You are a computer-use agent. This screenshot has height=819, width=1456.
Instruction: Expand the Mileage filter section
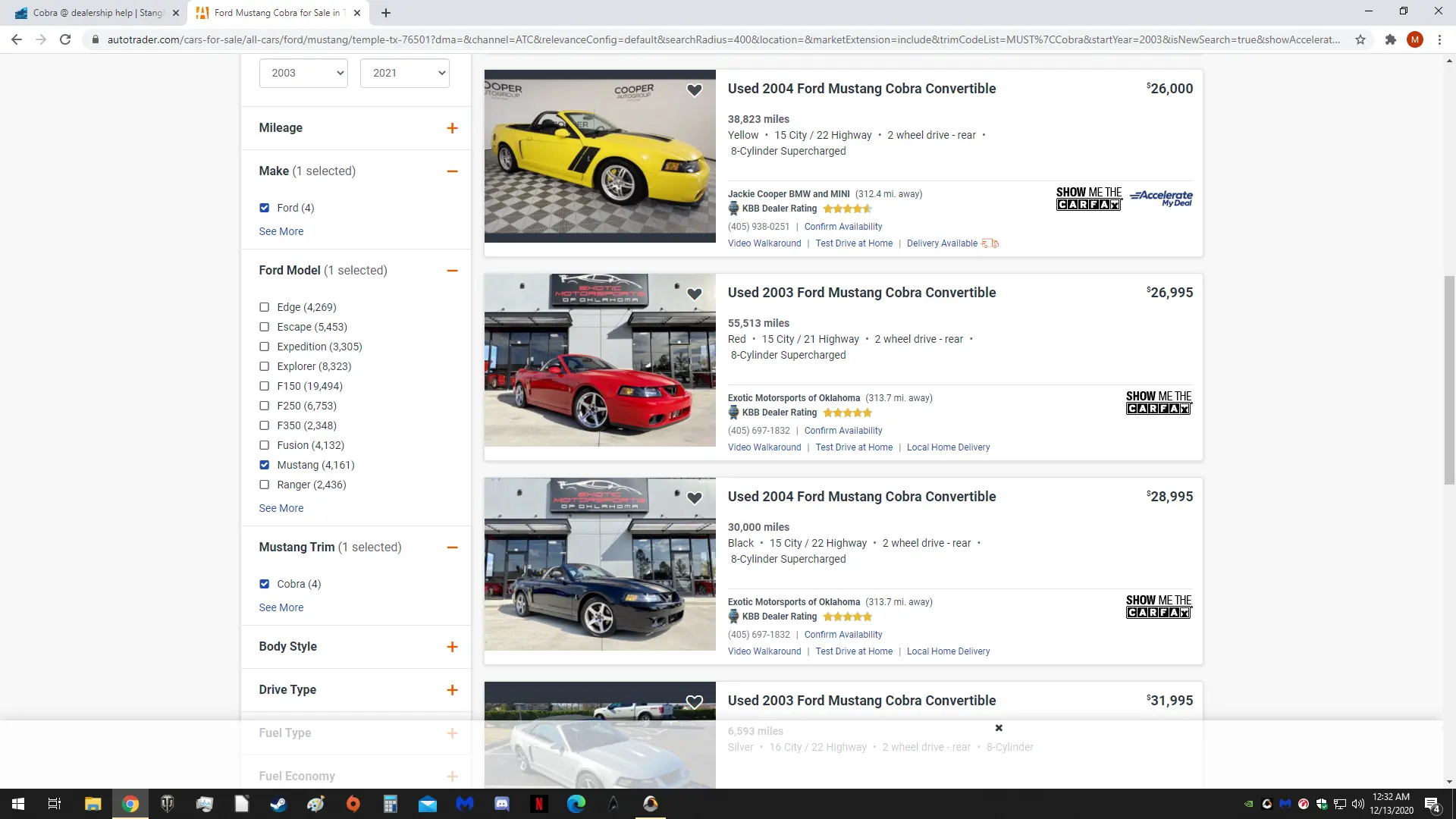tap(452, 128)
